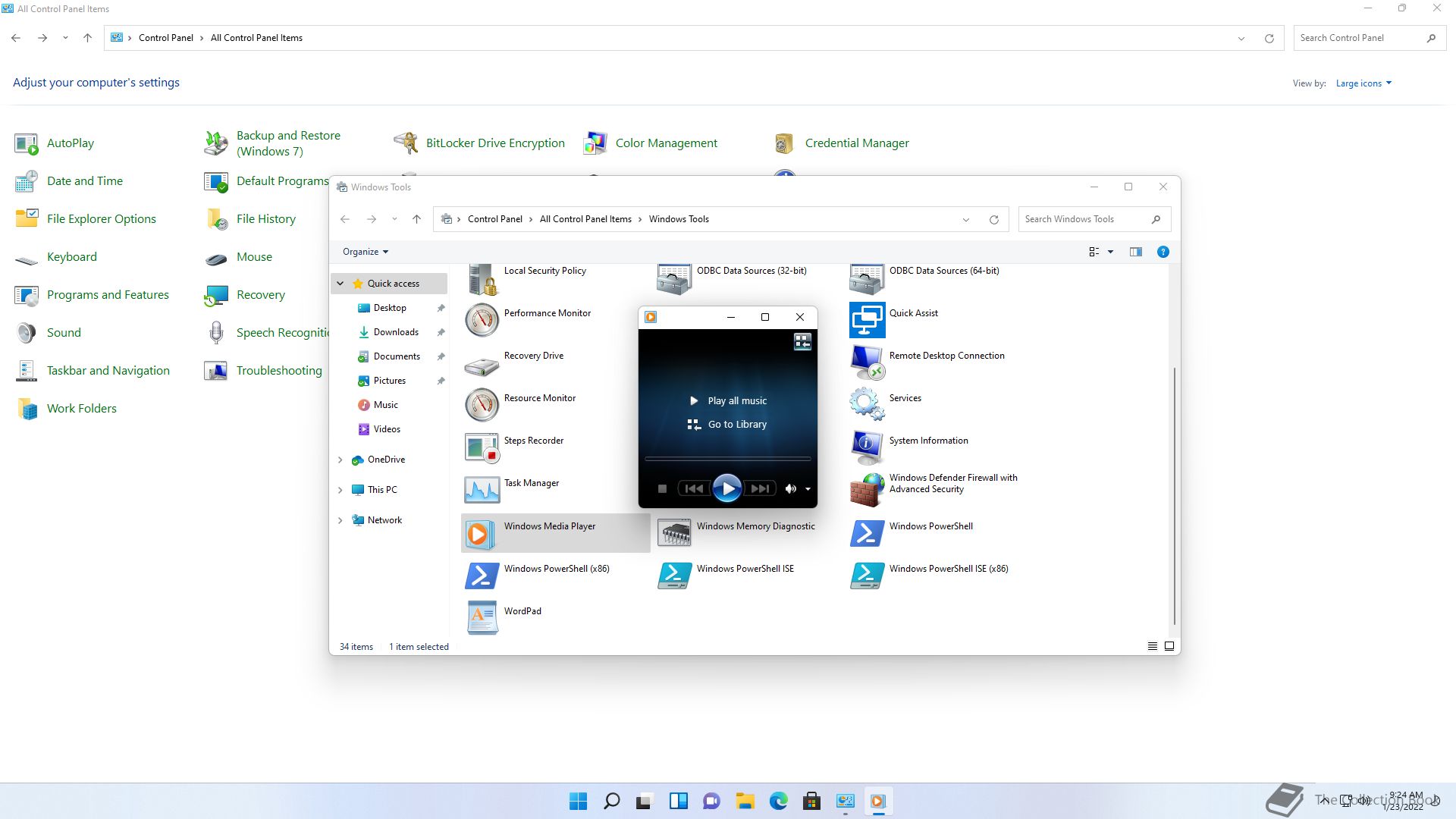This screenshot has width=1456, height=819.
Task: Select Documents in Quick access
Action: 397,356
